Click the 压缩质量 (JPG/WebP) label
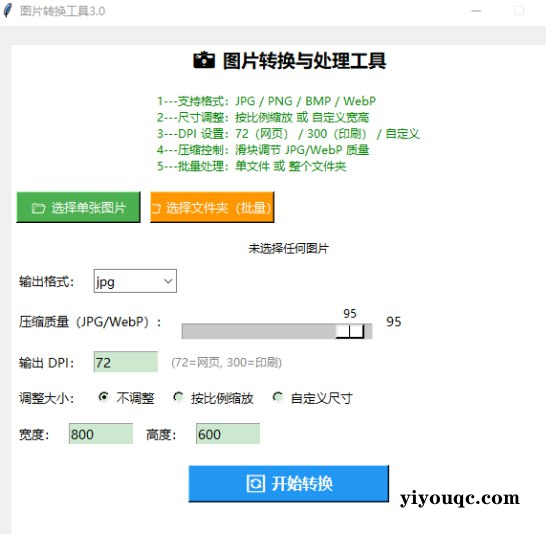Viewport: 546px width, 534px height. click(90, 322)
